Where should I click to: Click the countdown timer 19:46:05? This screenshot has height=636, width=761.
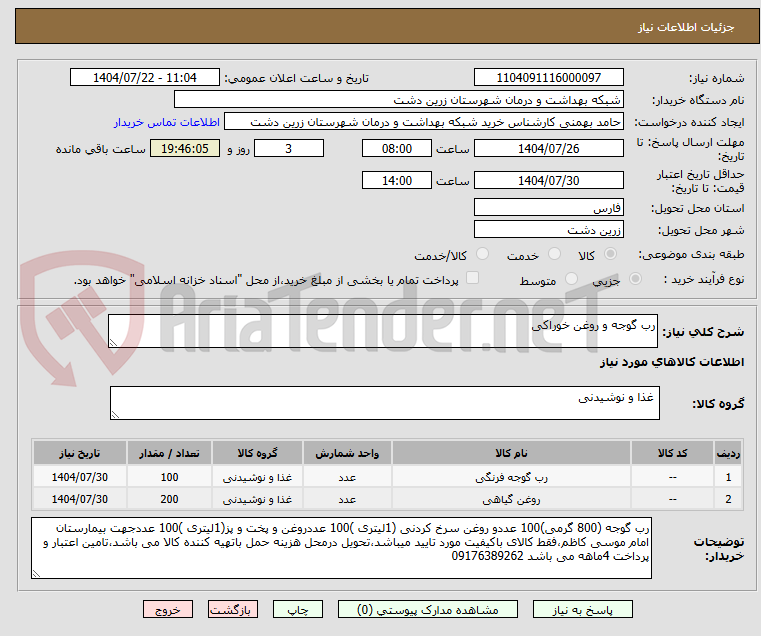(x=184, y=149)
